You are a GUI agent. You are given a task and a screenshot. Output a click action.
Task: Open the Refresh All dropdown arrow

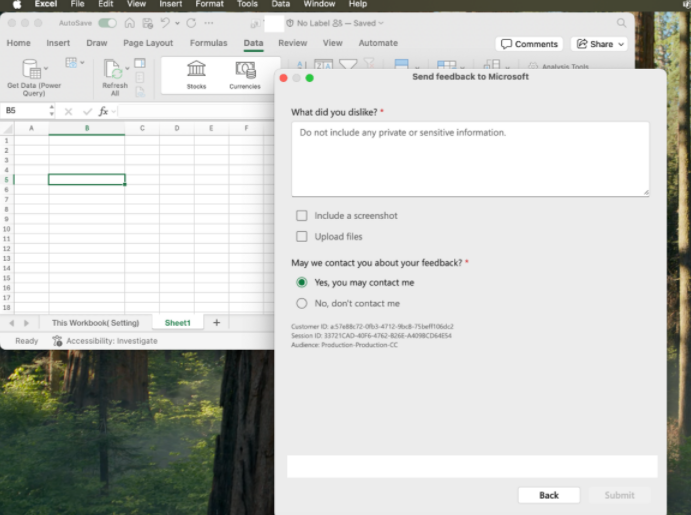[127, 69]
